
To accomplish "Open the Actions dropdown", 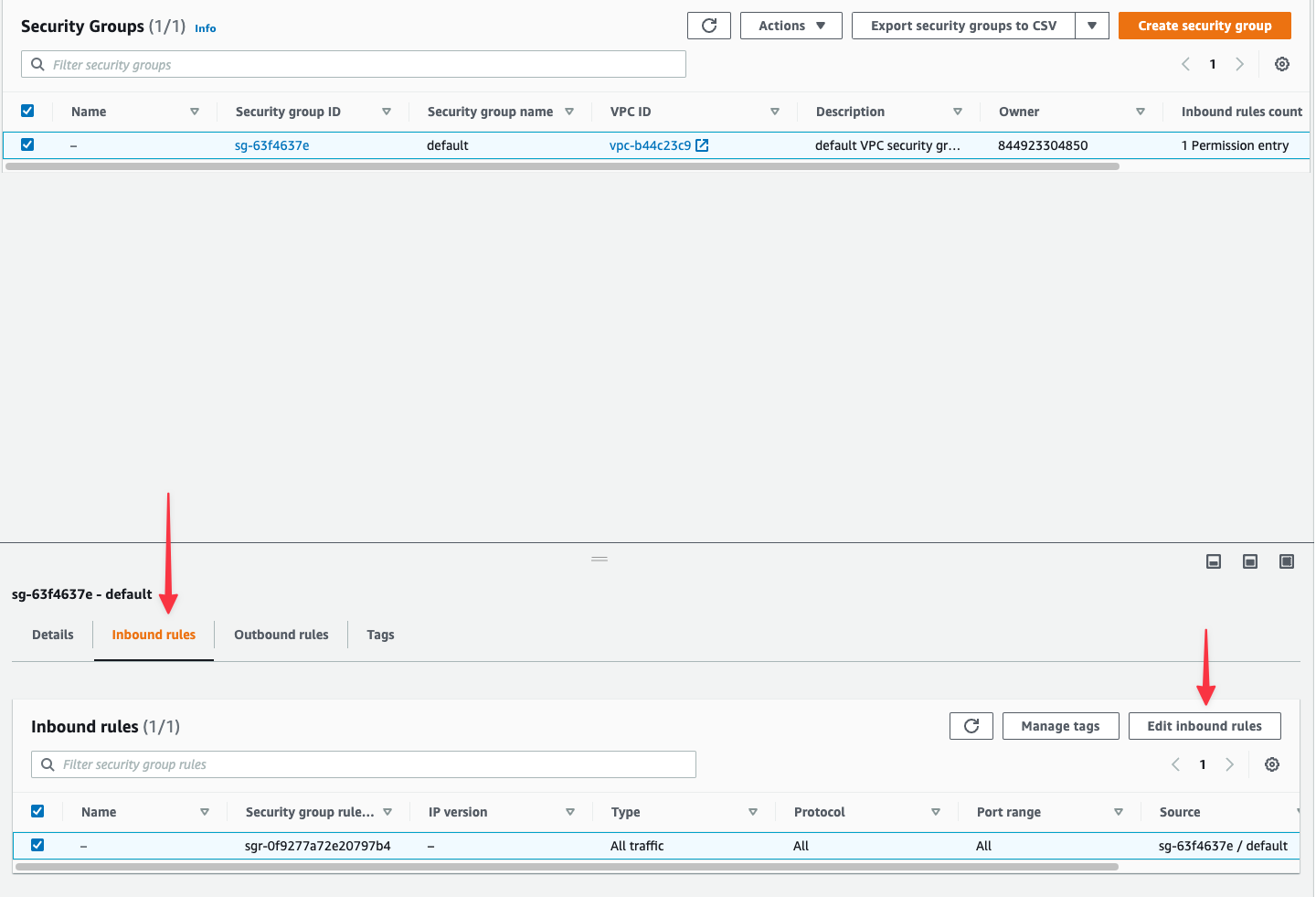I will 791,25.
